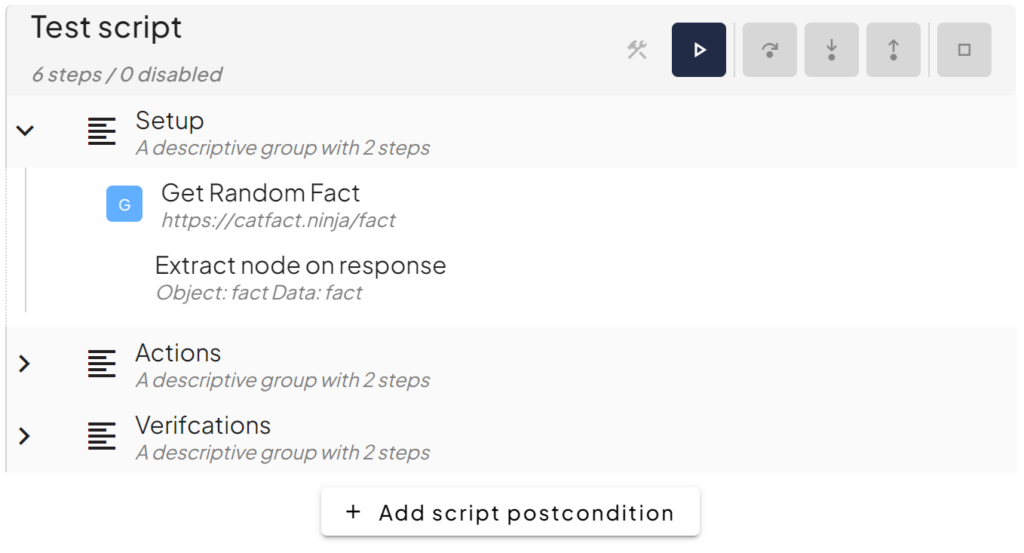
Task: Select the Extract node on response step
Action: click(x=300, y=266)
